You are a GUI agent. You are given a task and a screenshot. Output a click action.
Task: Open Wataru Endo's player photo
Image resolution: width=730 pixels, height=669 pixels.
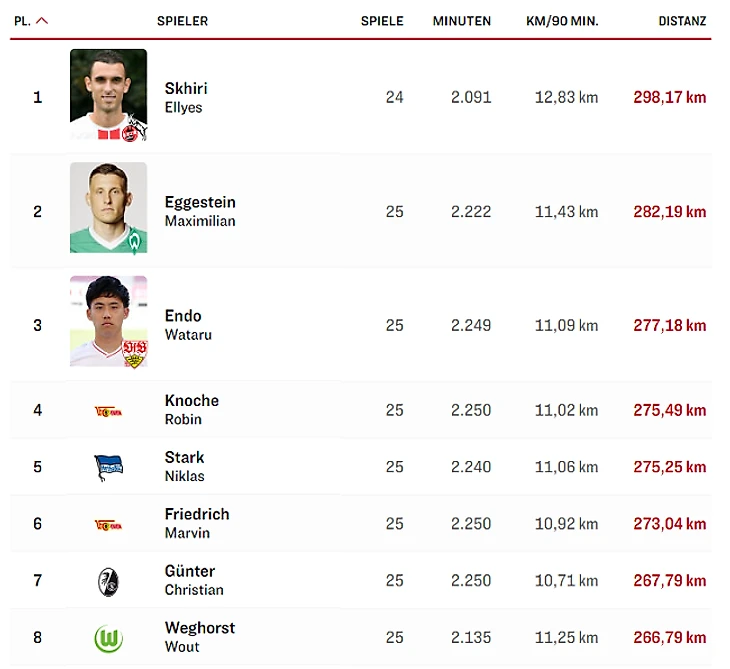(x=108, y=322)
